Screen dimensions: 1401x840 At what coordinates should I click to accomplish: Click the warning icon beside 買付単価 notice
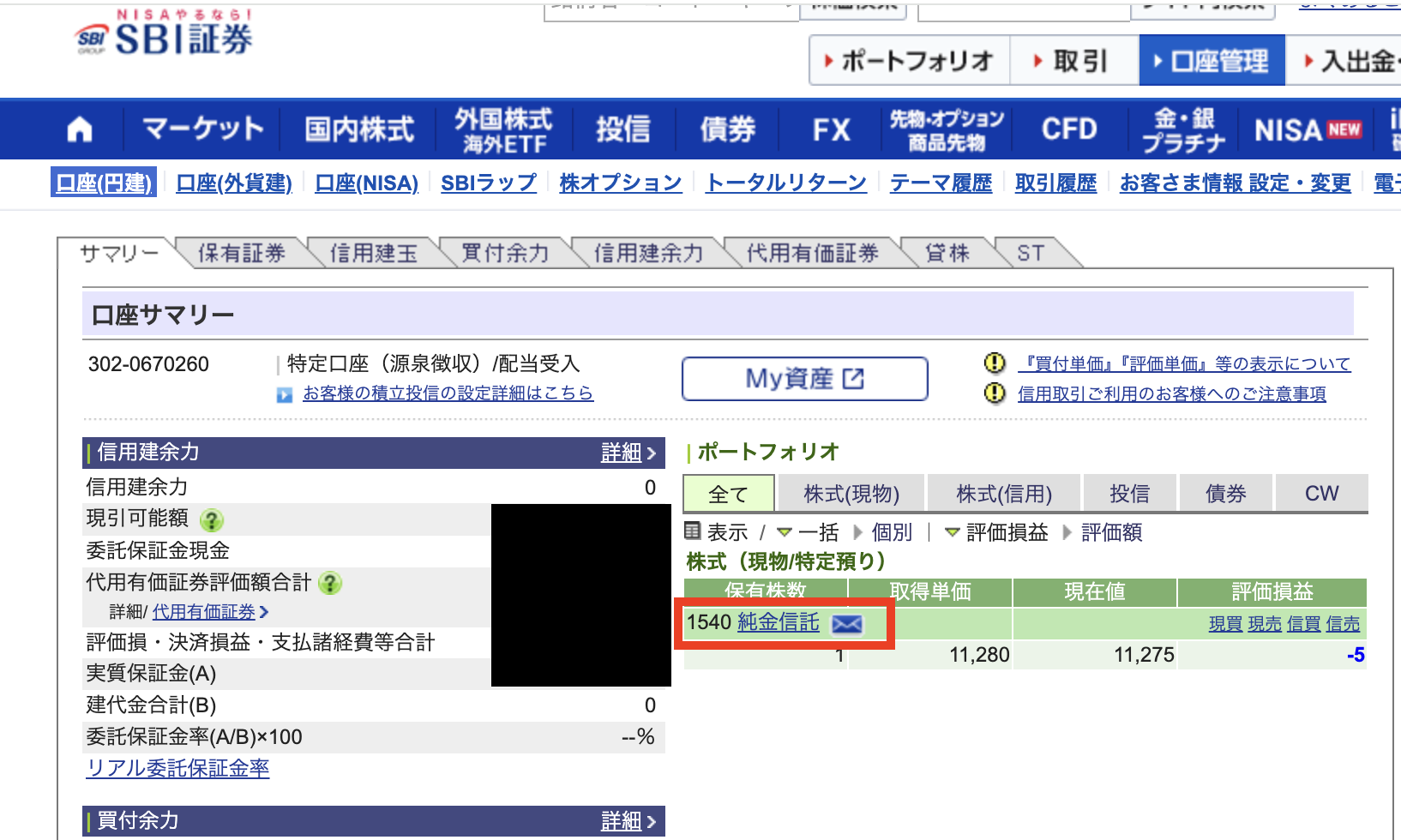[995, 363]
